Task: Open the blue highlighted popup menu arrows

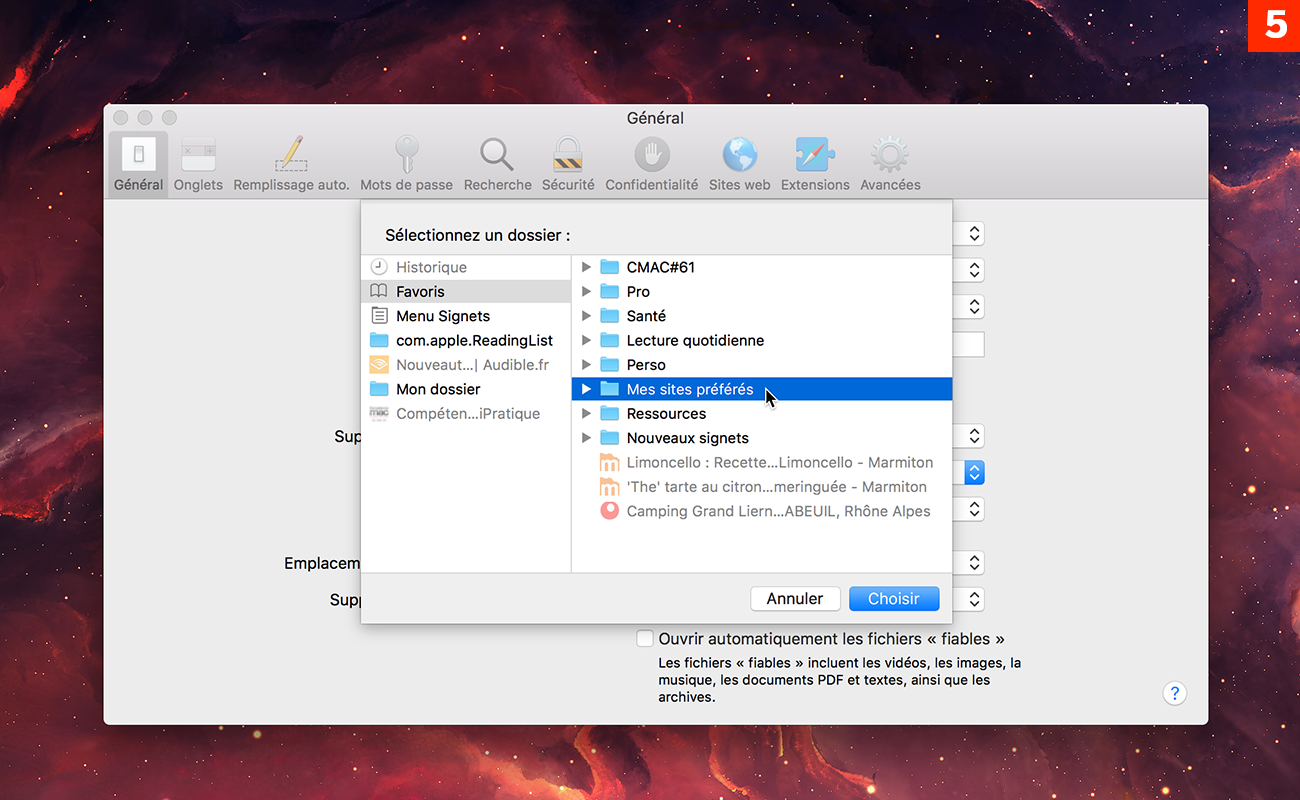Action: coord(975,473)
